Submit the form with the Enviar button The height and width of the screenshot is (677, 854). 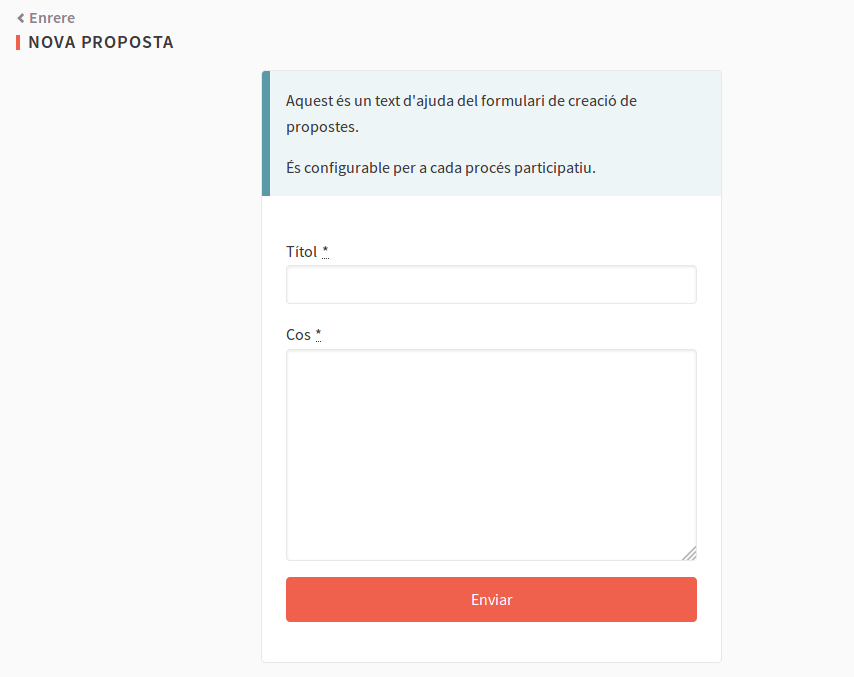(x=491, y=599)
